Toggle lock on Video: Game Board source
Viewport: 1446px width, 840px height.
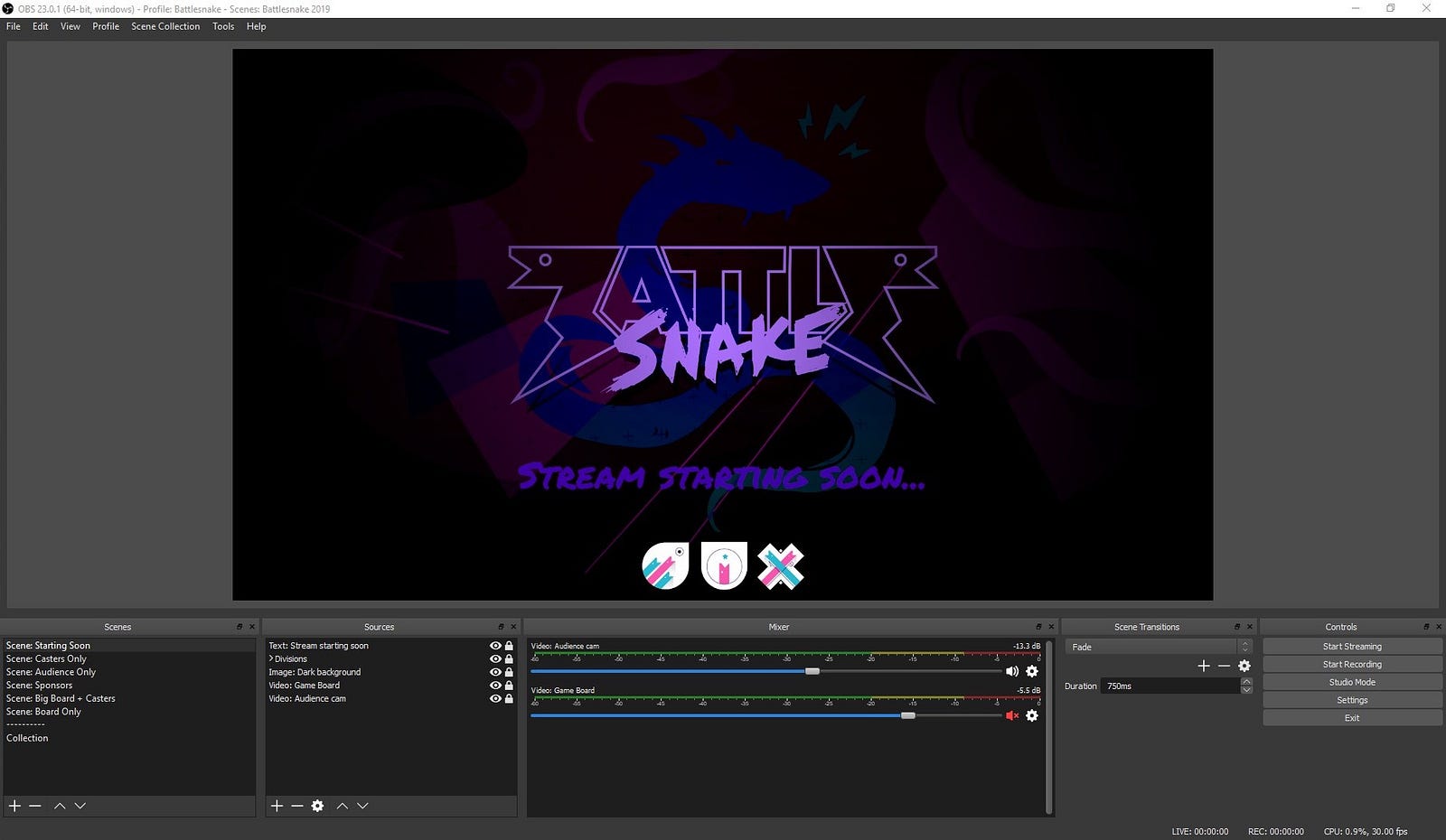click(509, 686)
